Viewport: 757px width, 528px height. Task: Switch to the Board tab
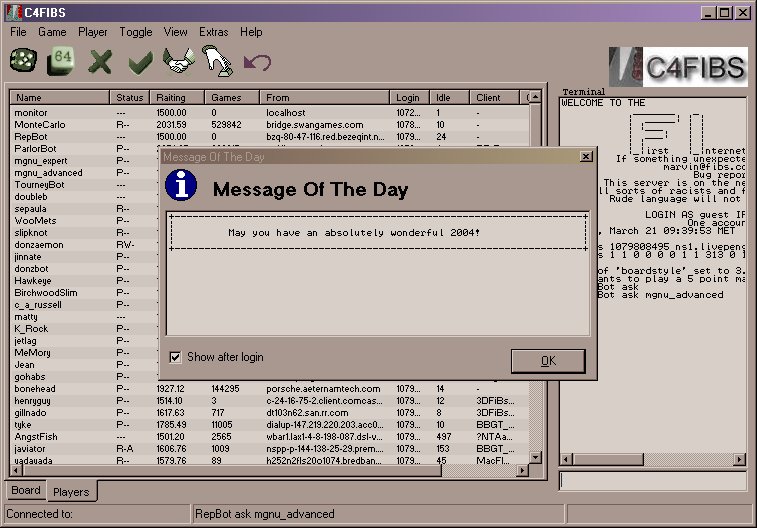click(x=26, y=491)
